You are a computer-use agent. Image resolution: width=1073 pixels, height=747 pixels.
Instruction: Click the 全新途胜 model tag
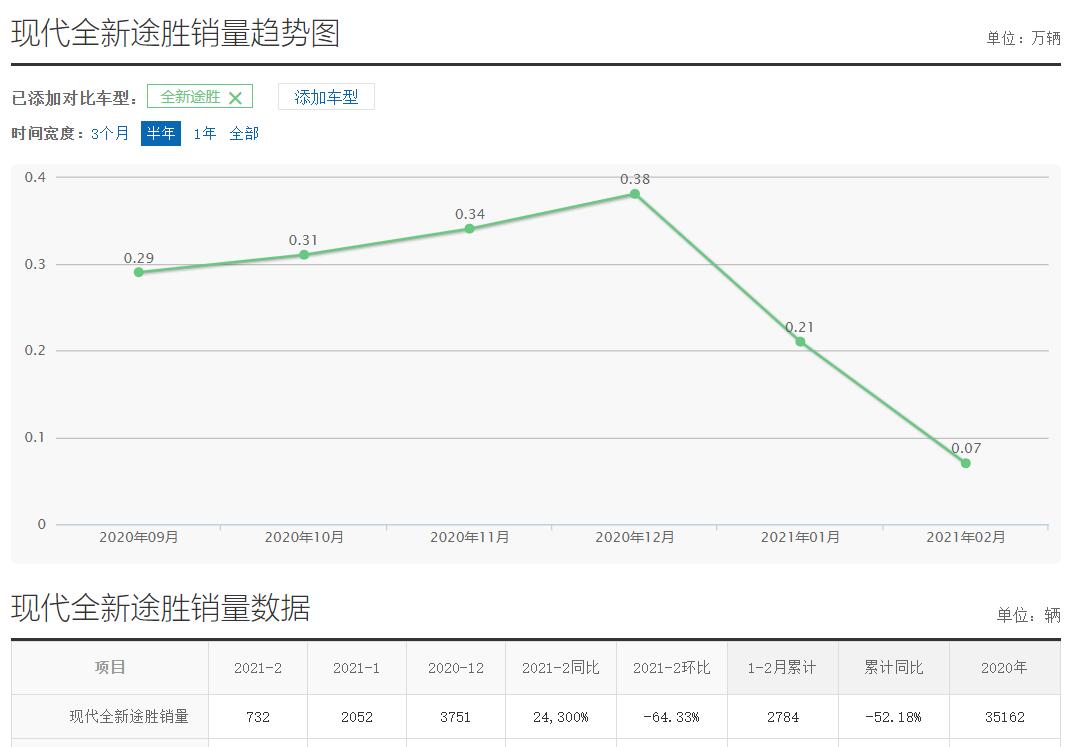click(x=190, y=97)
